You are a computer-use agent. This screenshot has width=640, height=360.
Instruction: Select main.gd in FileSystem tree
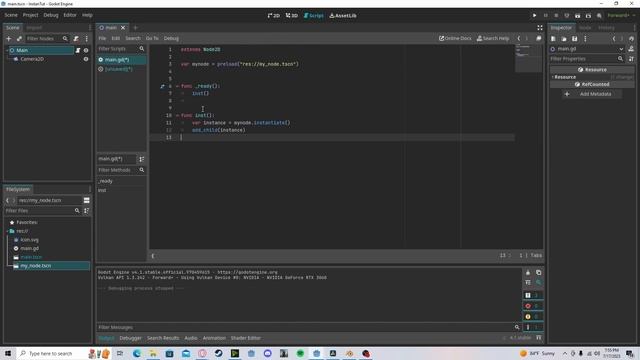[29, 248]
